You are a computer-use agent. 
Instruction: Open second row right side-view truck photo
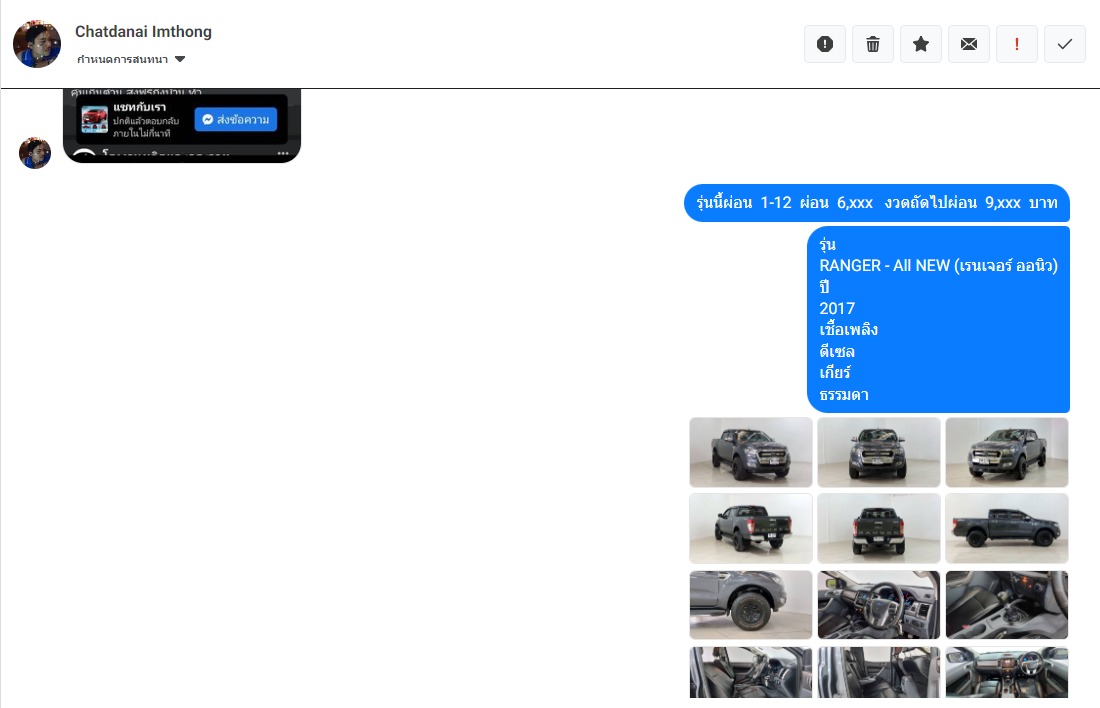click(1007, 528)
